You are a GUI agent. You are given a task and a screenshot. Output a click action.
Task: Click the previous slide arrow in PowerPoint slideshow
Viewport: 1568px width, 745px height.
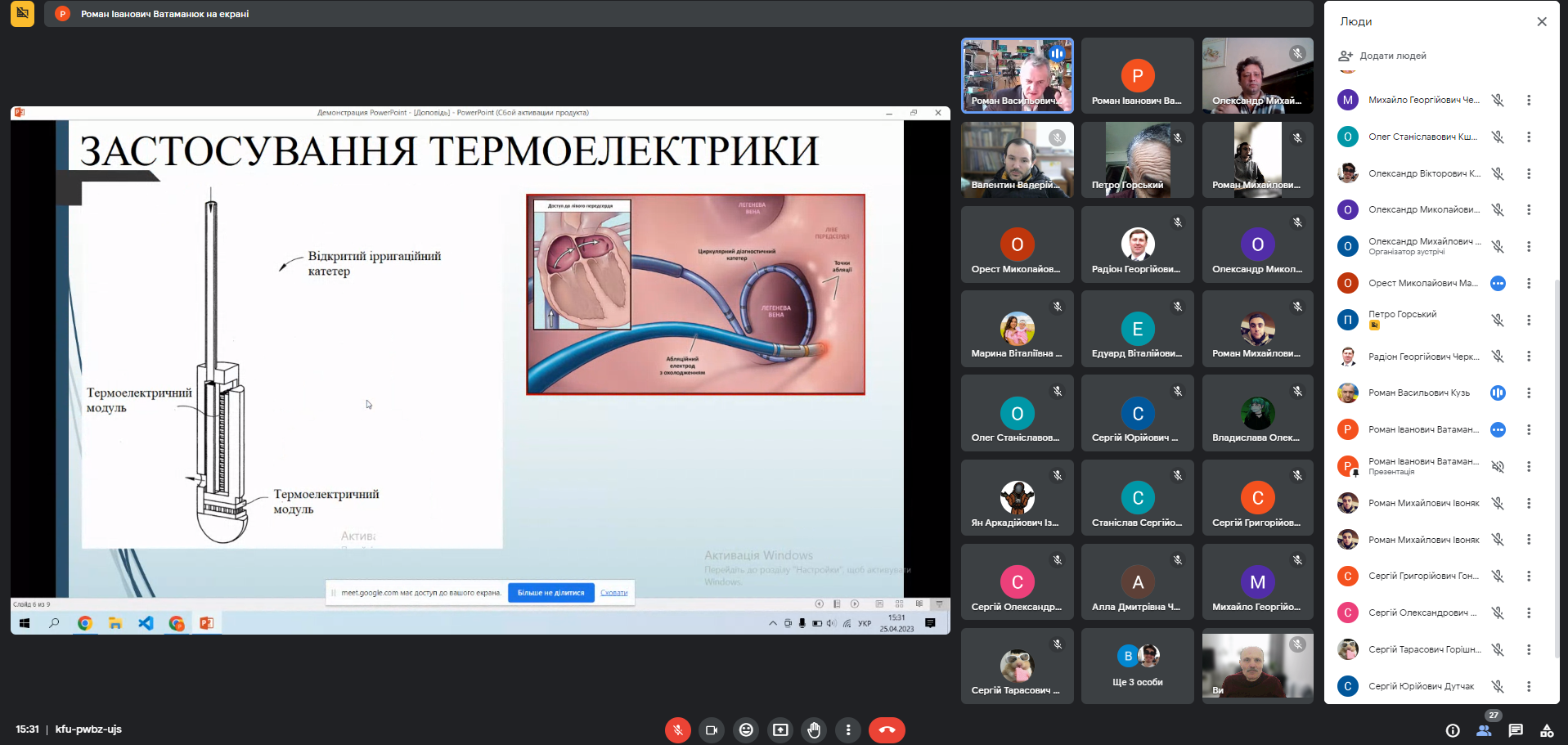(x=819, y=604)
